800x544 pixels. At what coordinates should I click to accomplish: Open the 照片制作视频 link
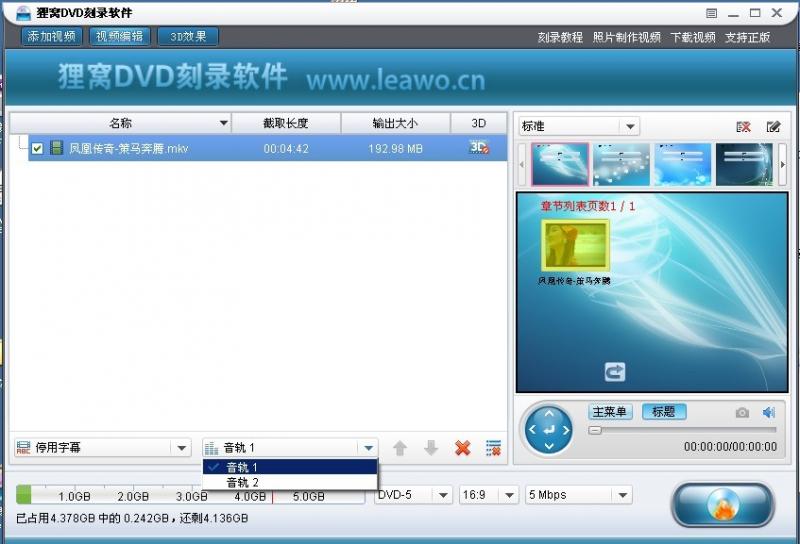tap(627, 37)
